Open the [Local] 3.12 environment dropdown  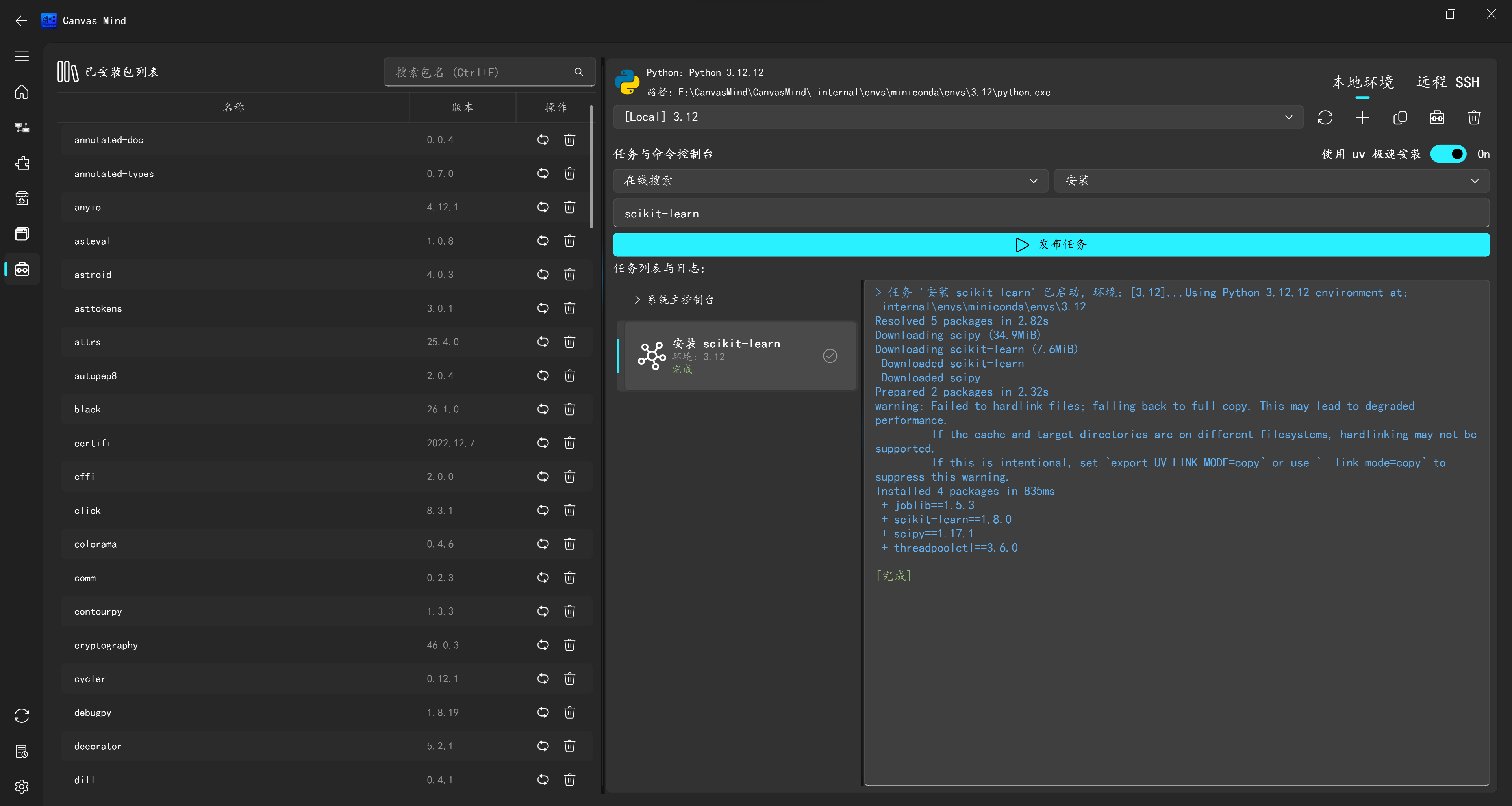click(958, 117)
